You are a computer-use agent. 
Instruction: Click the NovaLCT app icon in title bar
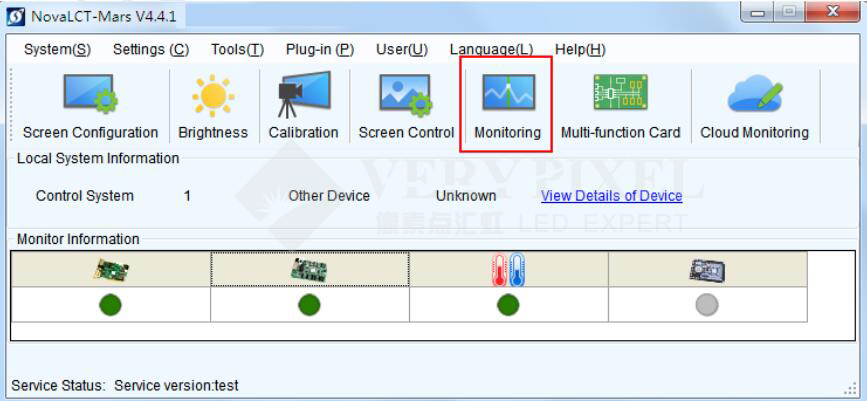[x=15, y=15]
